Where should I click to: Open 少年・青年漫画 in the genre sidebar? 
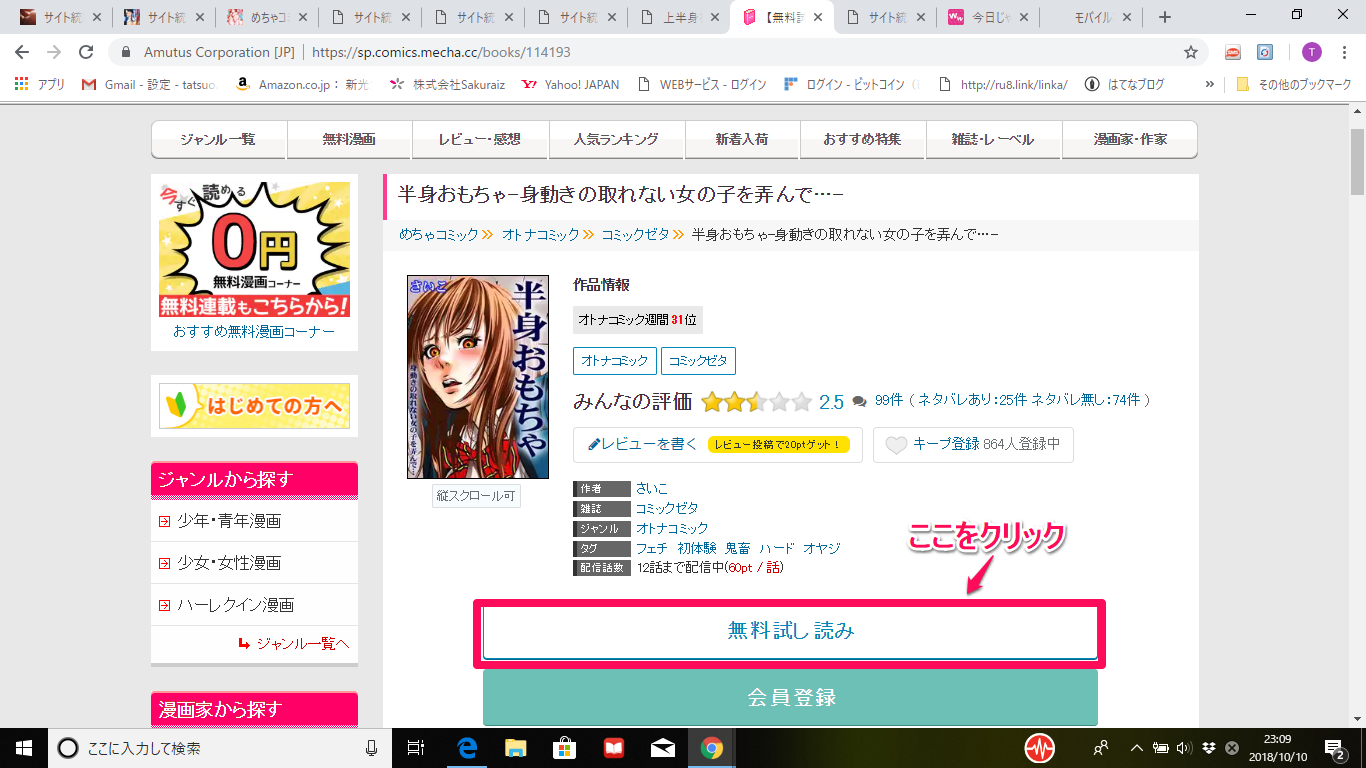pyautogui.click(x=229, y=521)
